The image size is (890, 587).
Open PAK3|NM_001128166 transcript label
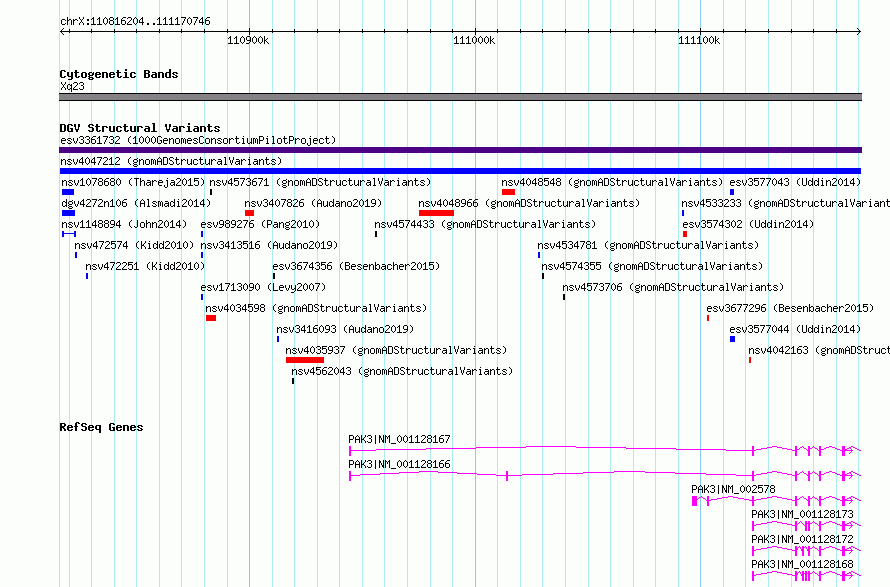click(x=400, y=464)
